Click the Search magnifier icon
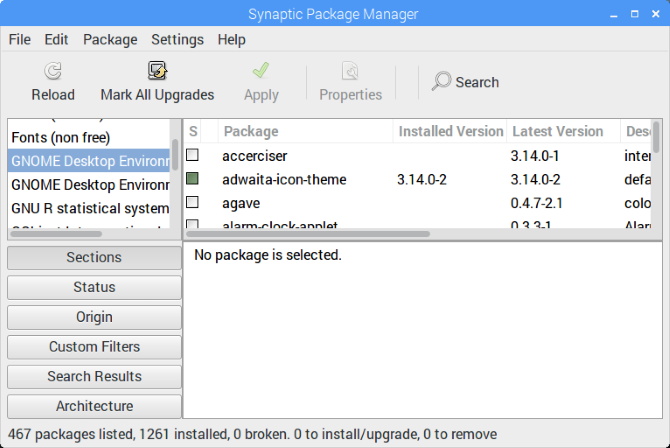The width and height of the screenshot is (670, 448). pos(441,82)
